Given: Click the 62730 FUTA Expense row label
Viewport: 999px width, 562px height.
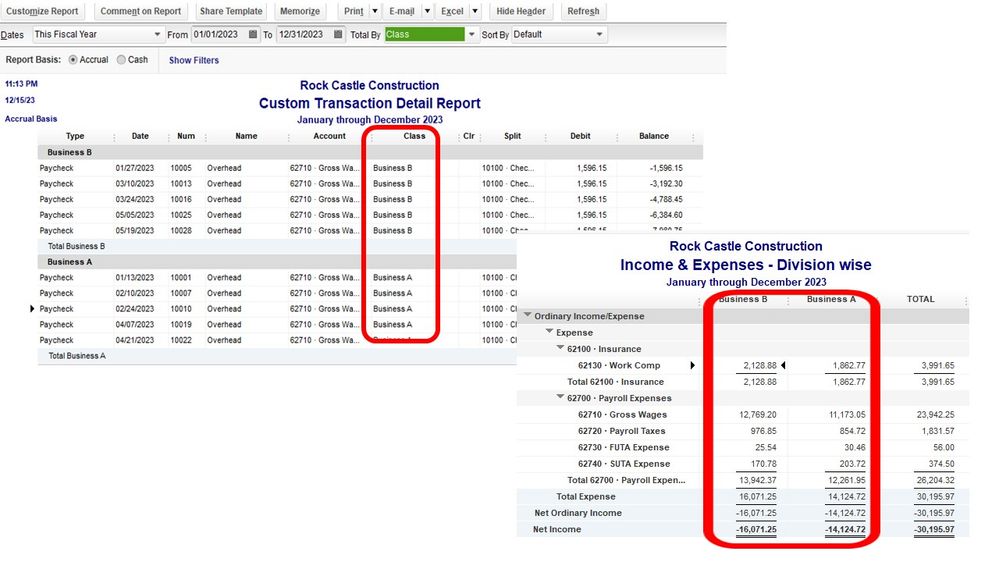Looking at the screenshot, I should point(623,448).
